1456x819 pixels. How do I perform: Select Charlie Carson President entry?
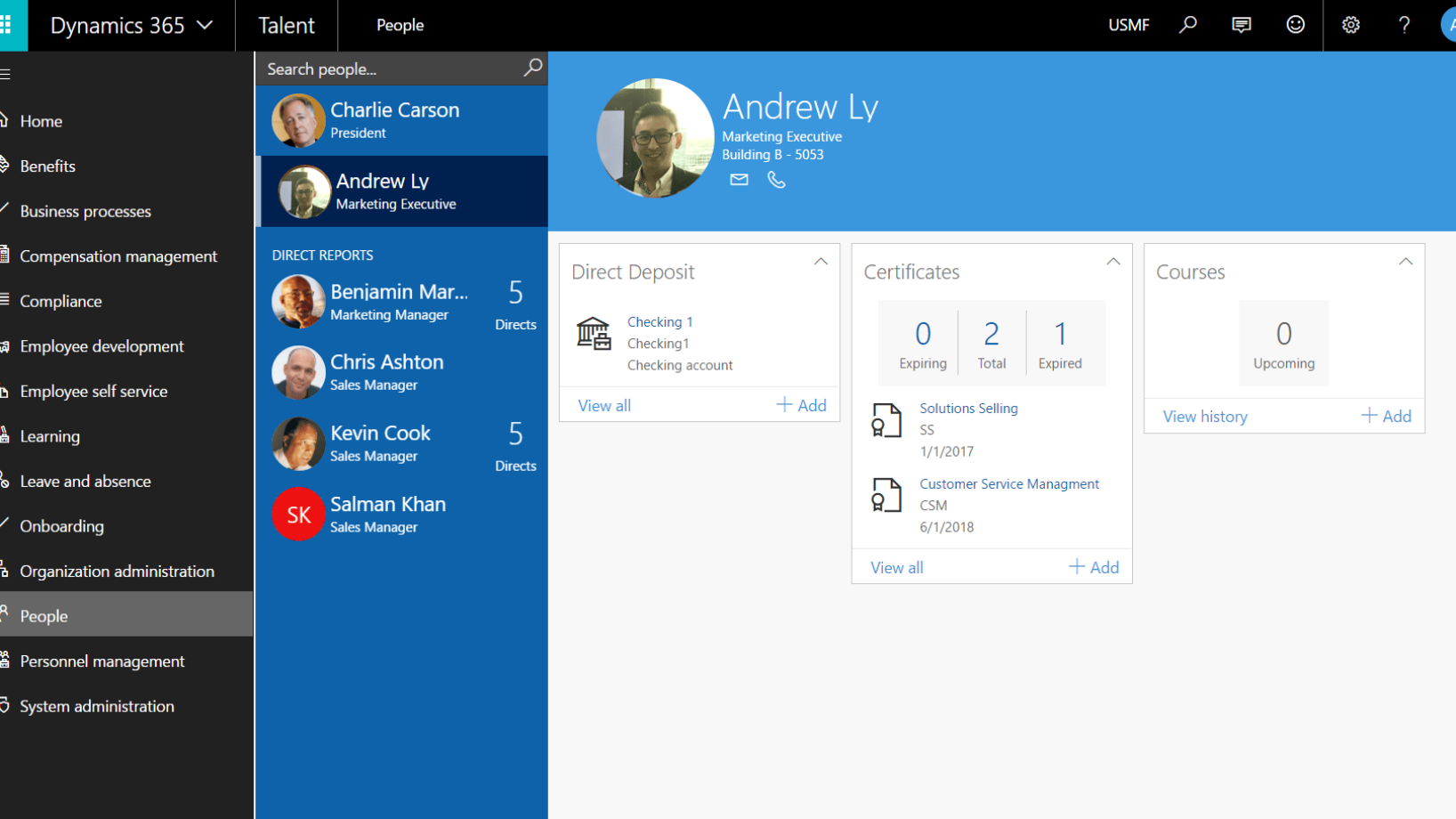(401, 120)
